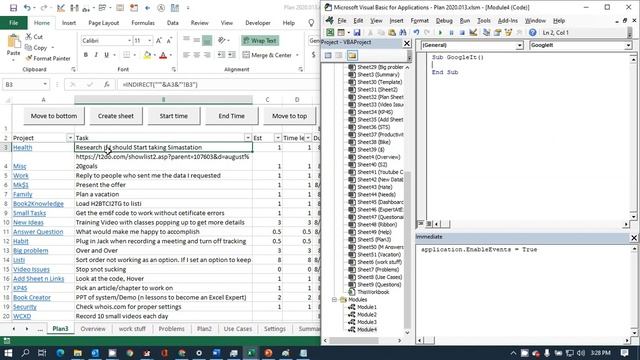Run the GoogleIt macro with the play icon
This screenshot has width=640, height=360.
click(440, 33)
